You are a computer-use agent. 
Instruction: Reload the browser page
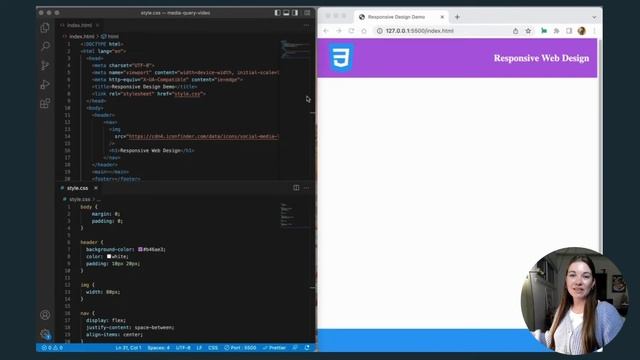coord(351,31)
